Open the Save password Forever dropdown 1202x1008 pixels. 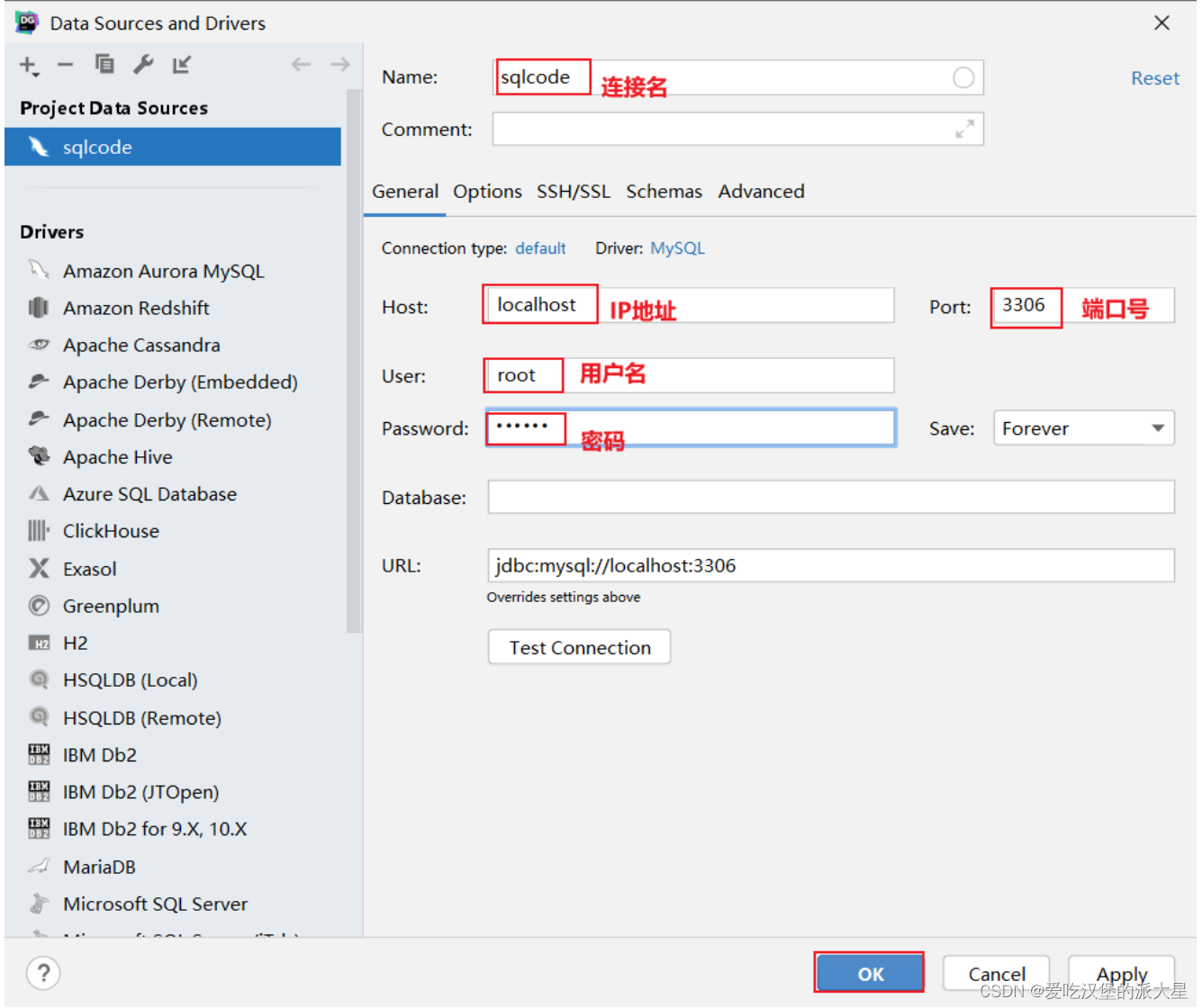coord(1084,428)
